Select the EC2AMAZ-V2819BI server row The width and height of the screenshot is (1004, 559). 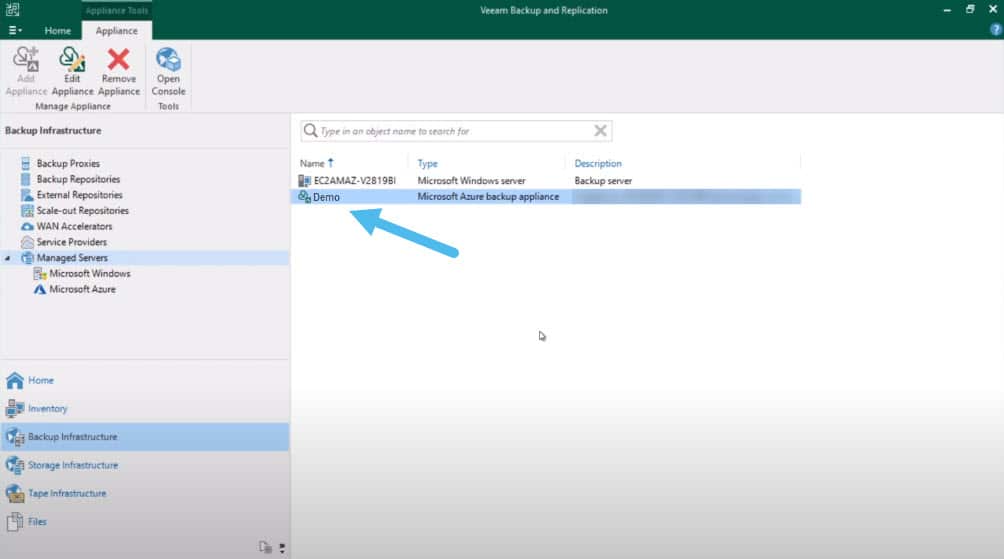tap(549, 181)
